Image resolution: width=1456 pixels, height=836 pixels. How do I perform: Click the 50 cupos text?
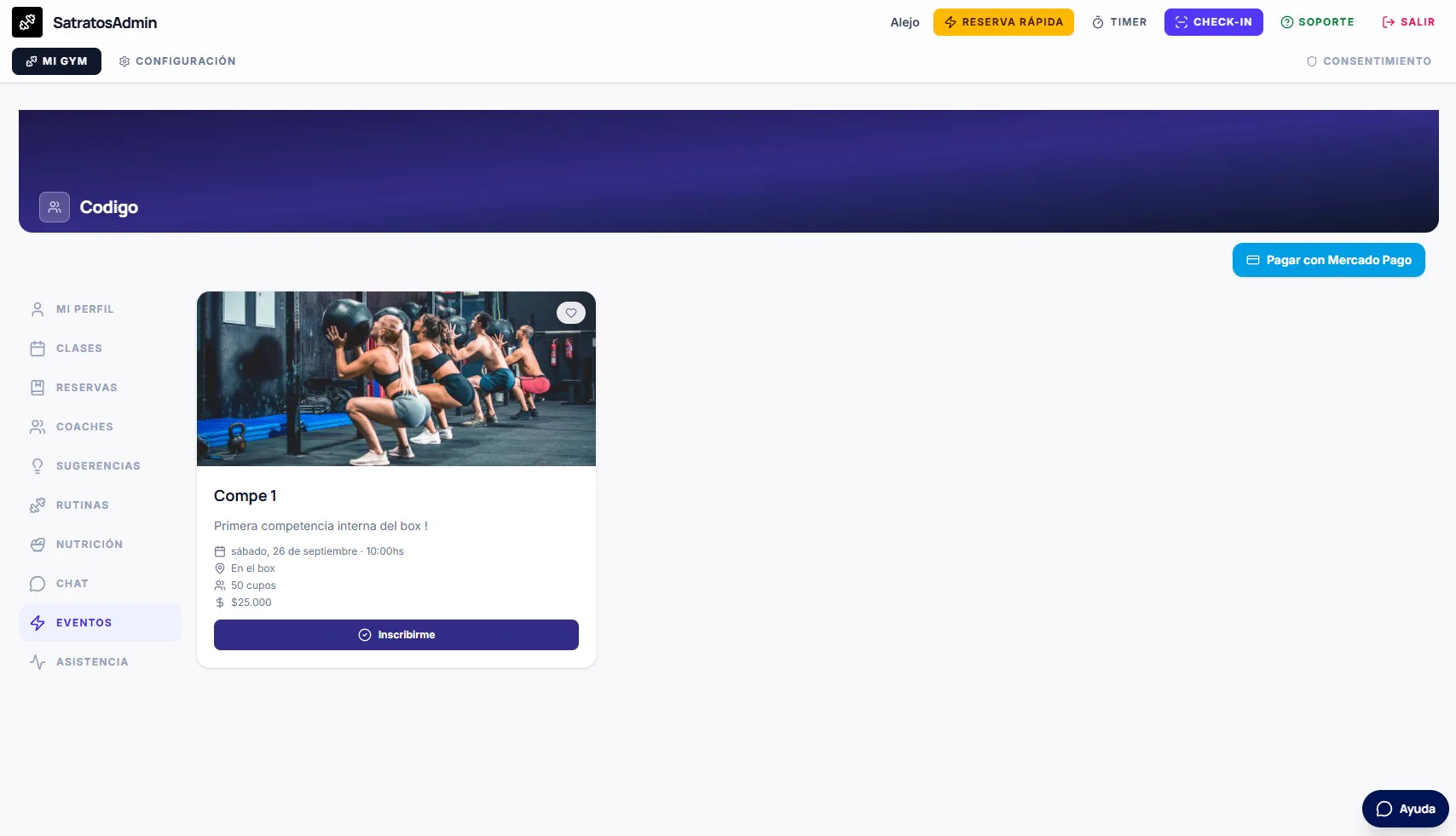pyautogui.click(x=253, y=585)
